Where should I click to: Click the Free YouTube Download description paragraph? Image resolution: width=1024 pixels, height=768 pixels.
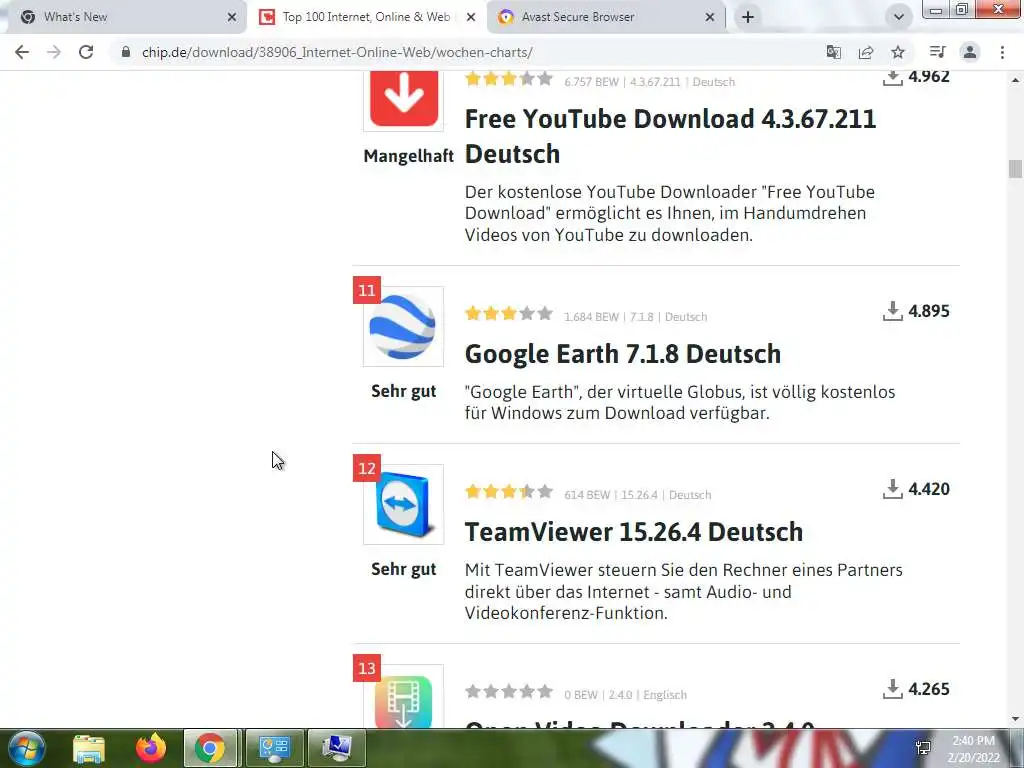pos(669,214)
